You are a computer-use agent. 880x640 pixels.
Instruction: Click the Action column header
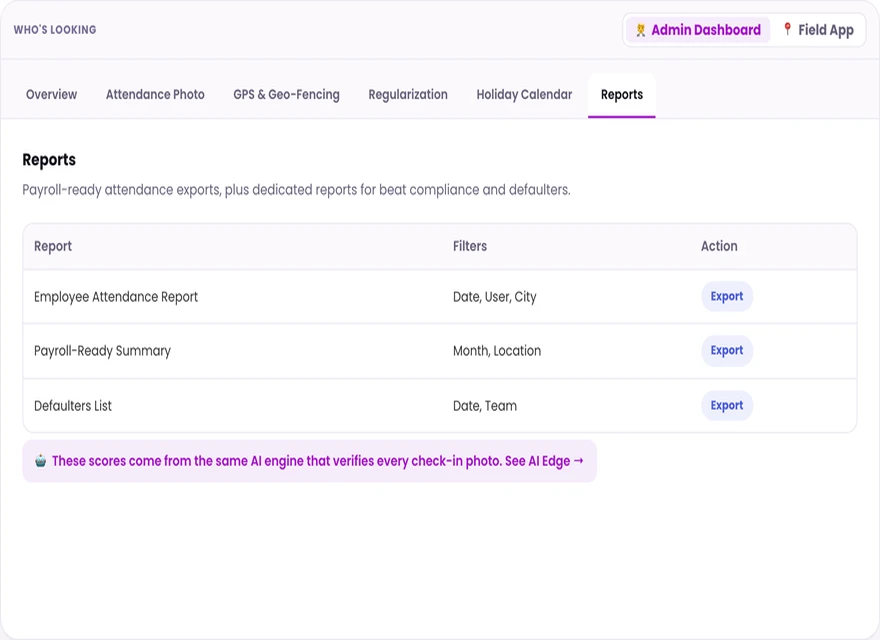click(719, 246)
